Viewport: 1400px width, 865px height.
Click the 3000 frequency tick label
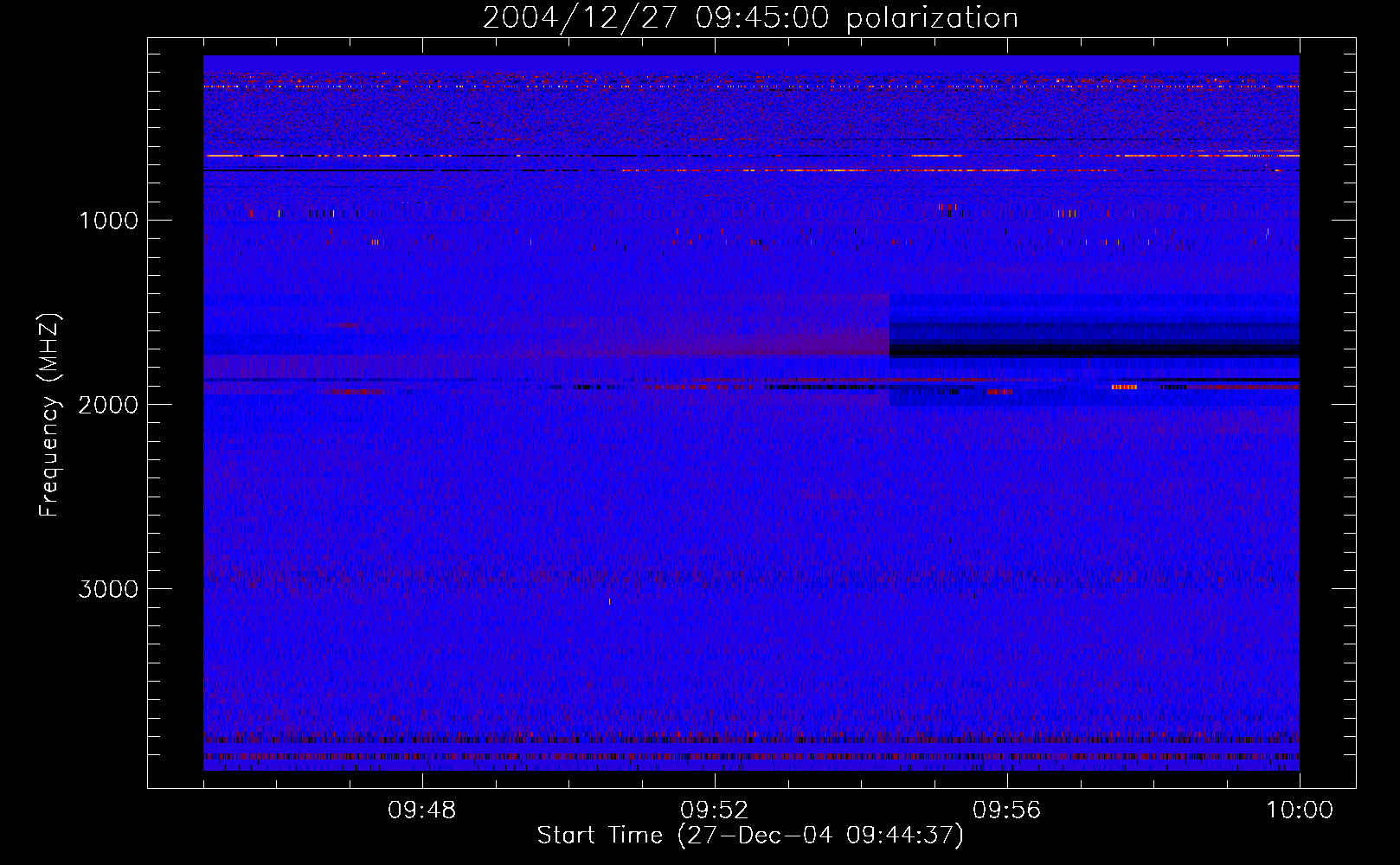[108, 589]
